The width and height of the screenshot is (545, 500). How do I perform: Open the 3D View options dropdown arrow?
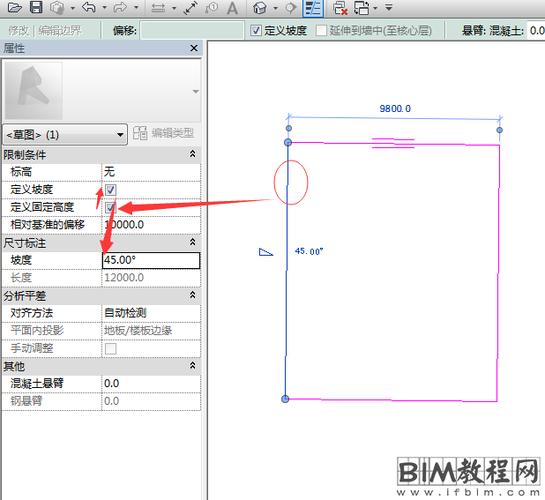(275, 8)
